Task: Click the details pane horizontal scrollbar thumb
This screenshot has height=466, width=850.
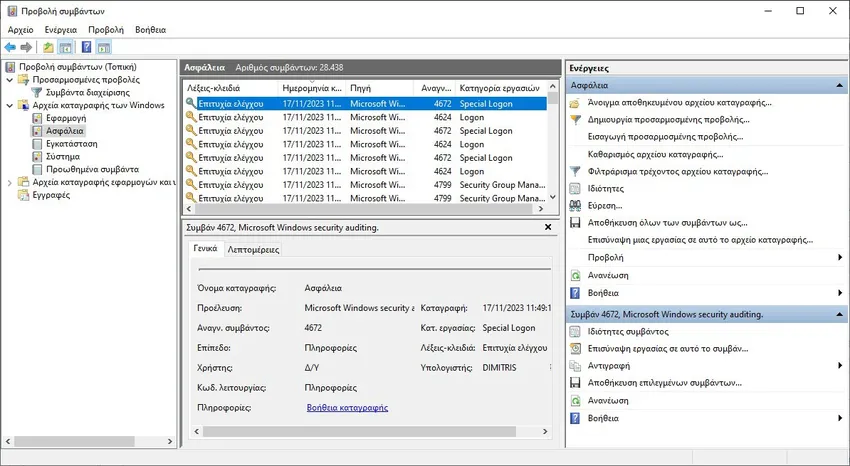Action: point(359,432)
